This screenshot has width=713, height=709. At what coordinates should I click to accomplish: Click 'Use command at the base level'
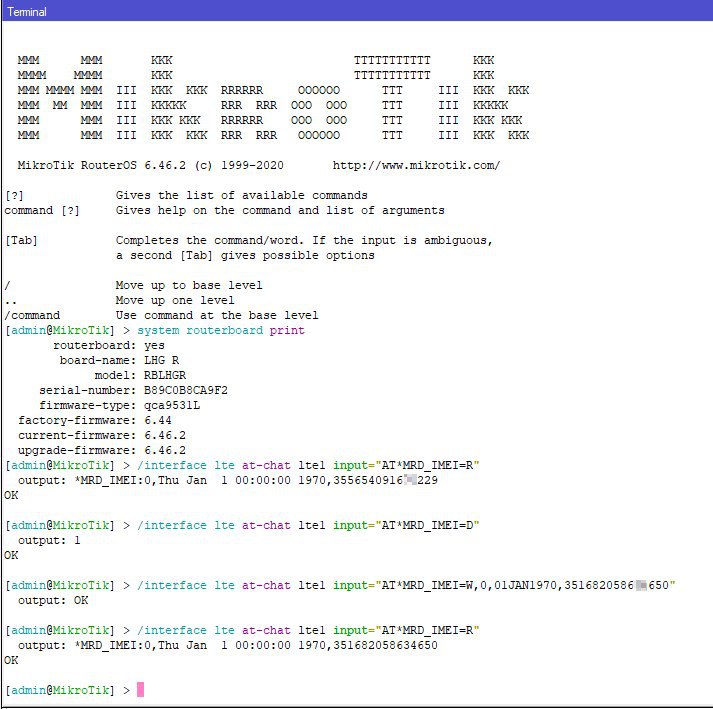click(x=217, y=315)
